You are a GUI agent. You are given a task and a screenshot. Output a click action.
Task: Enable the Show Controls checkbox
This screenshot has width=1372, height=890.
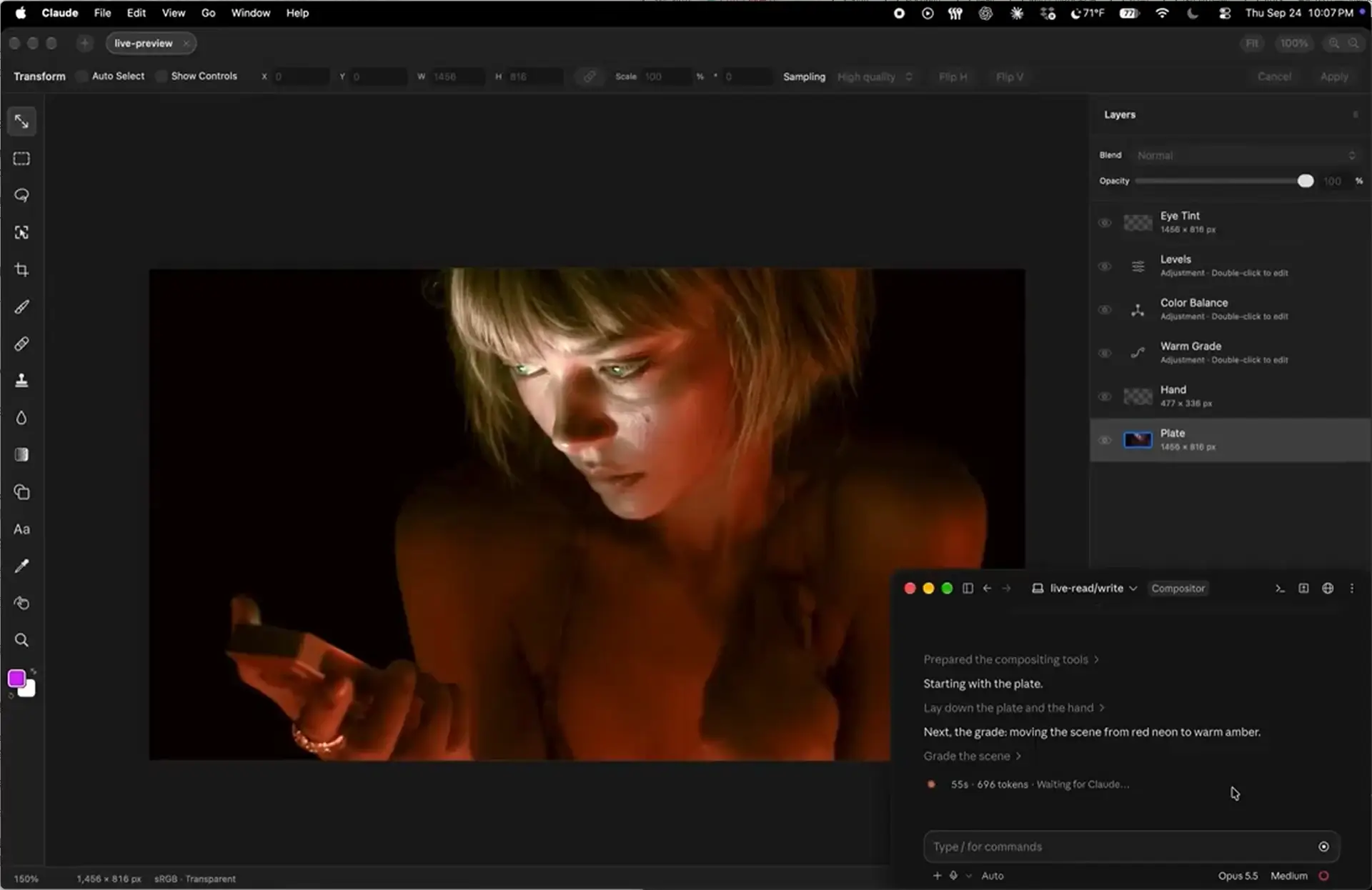coord(161,76)
